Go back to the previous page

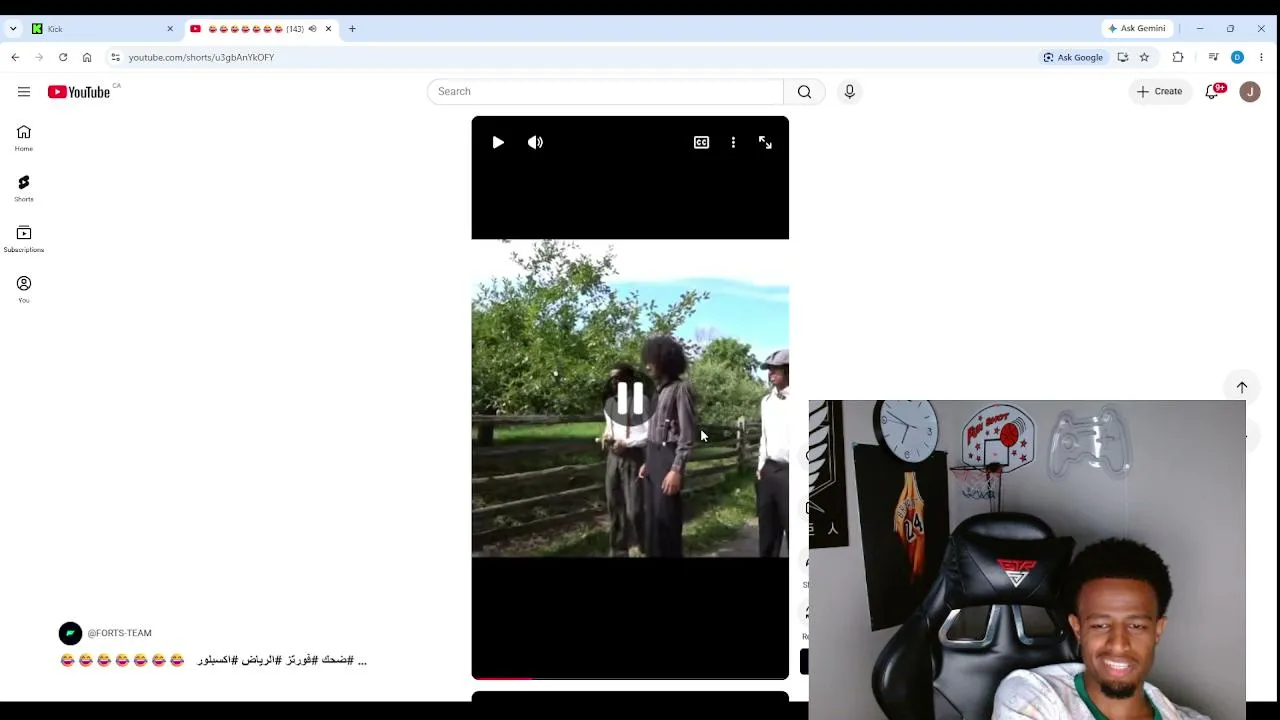pos(15,58)
